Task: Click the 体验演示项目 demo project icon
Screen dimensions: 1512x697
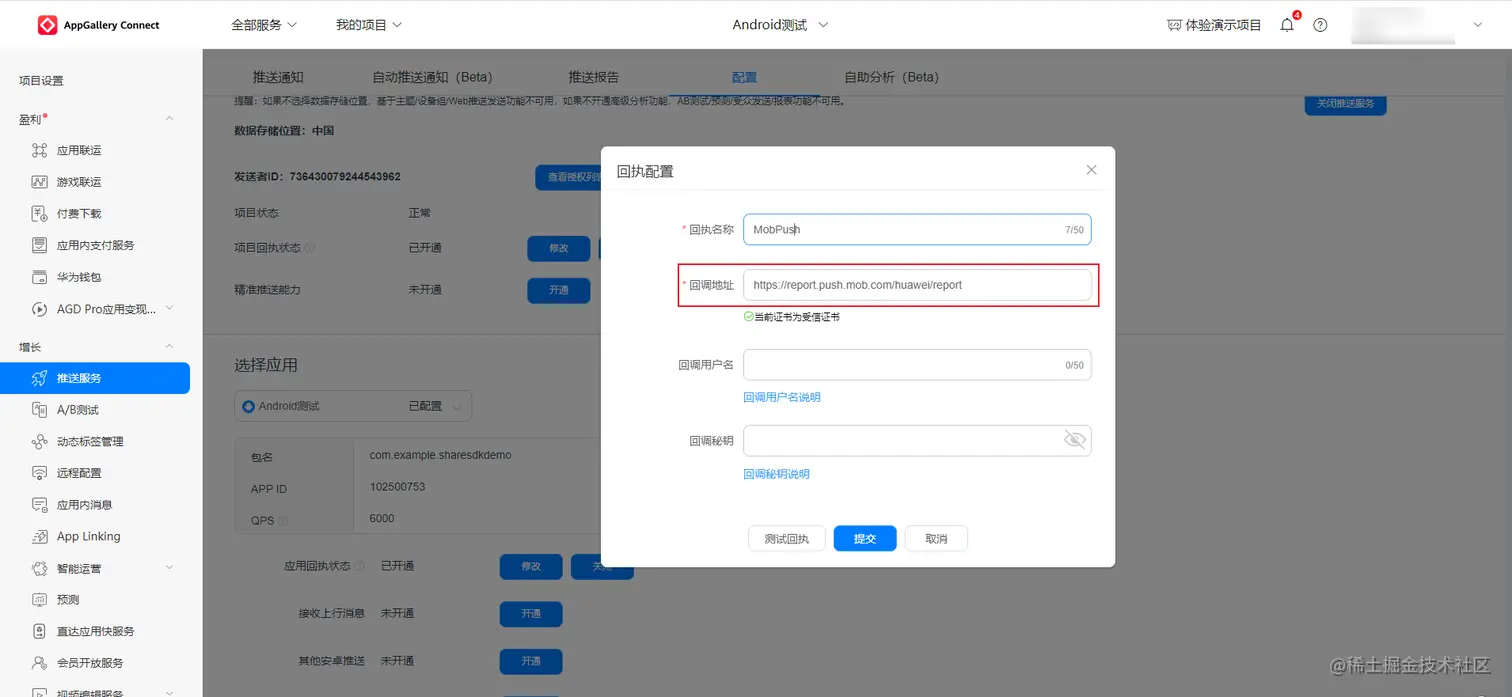Action: [x=1174, y=25]
